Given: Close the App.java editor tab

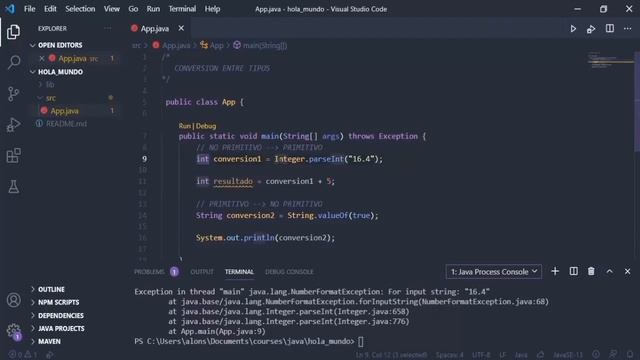Looking at the screenshot, I should [x=181, y=28].
